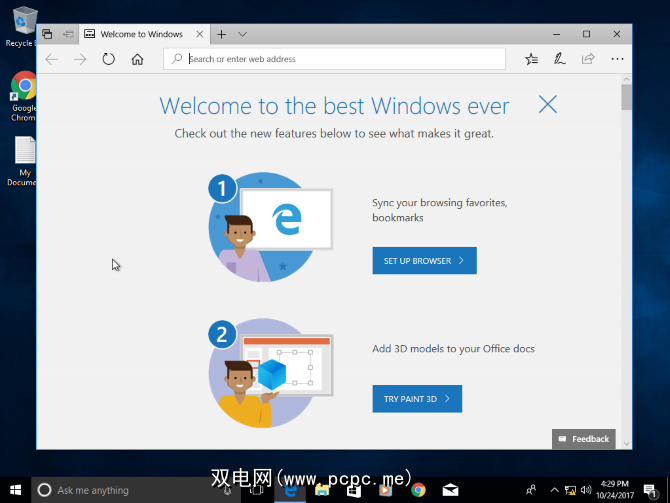Open File Explorer from the taskbar
This screenshot has height=503, width=670.
point(322,490)
